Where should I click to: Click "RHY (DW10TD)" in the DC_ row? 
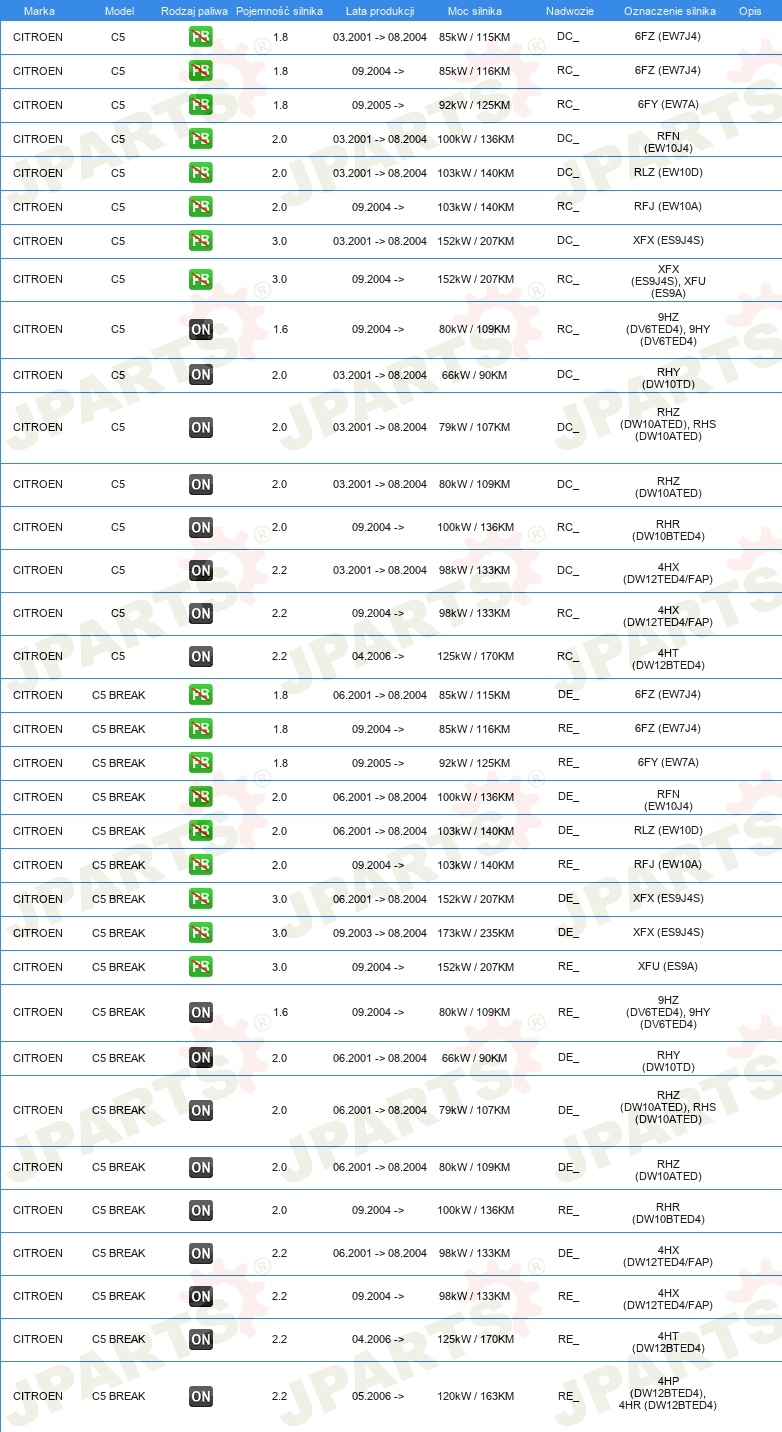[x=668, y=378]
